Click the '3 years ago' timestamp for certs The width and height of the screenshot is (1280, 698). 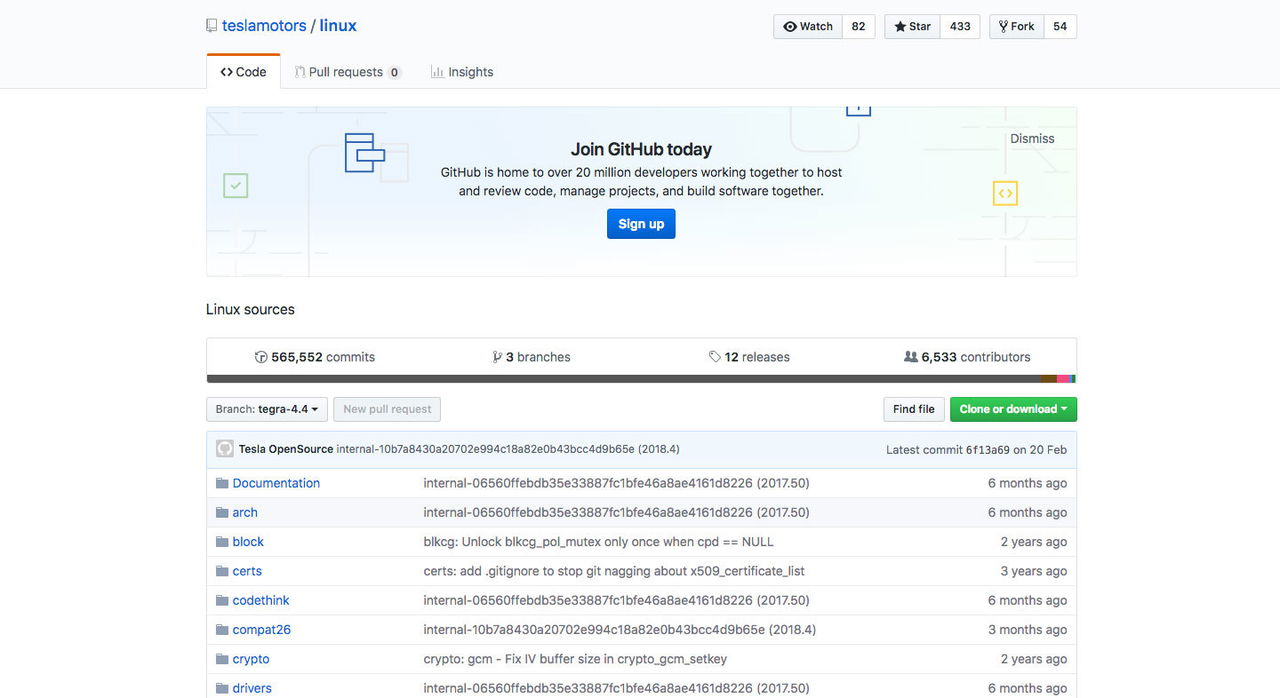pos(1034,571)
